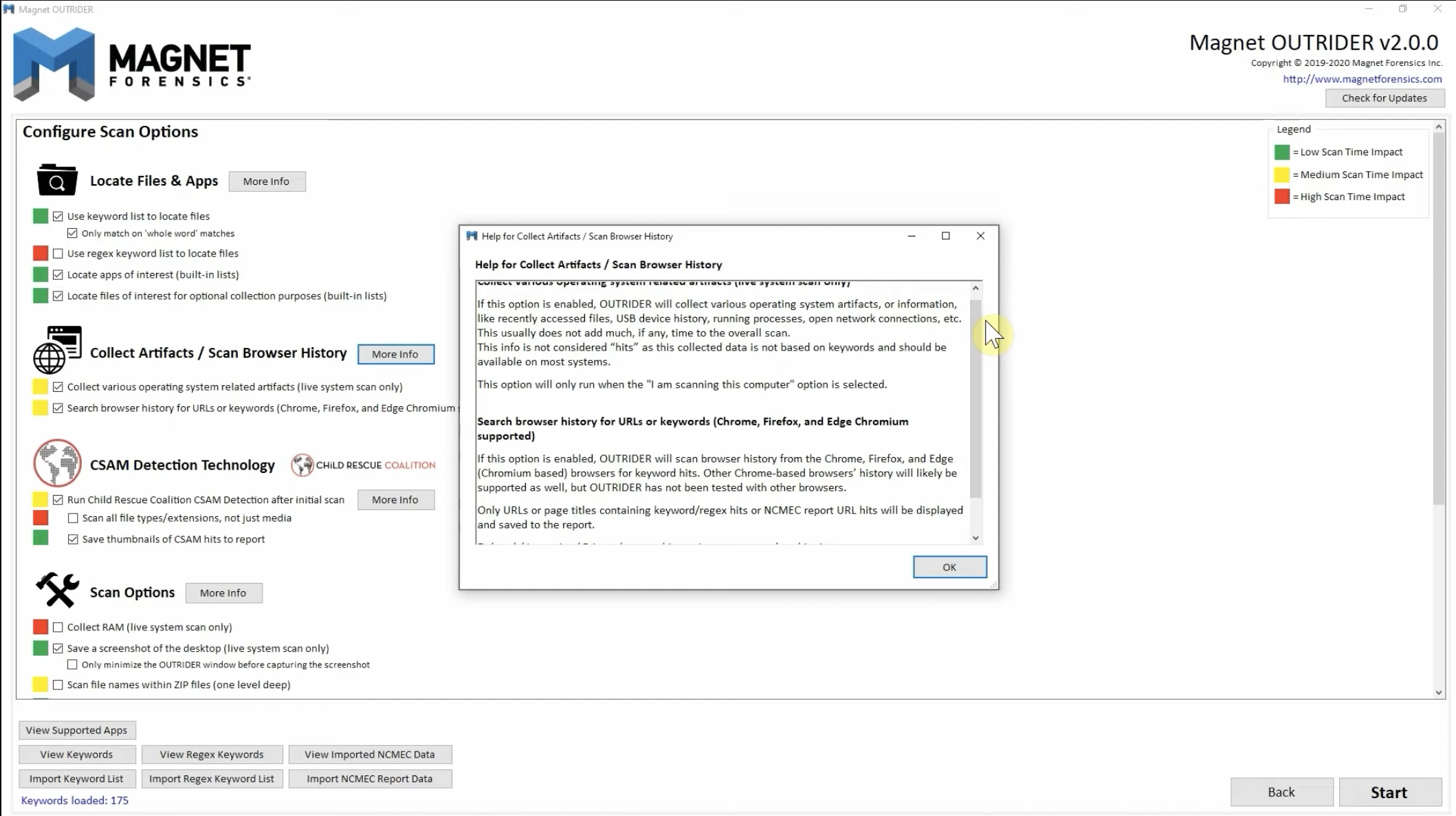Click the Locate Files & Apps folder icon

point(56,181)
